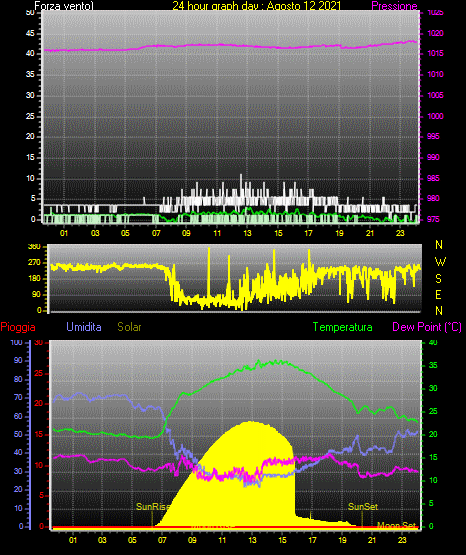Select the Solar legend label
The height and width of the screenshot is (555, 466).
pos(130,327)
